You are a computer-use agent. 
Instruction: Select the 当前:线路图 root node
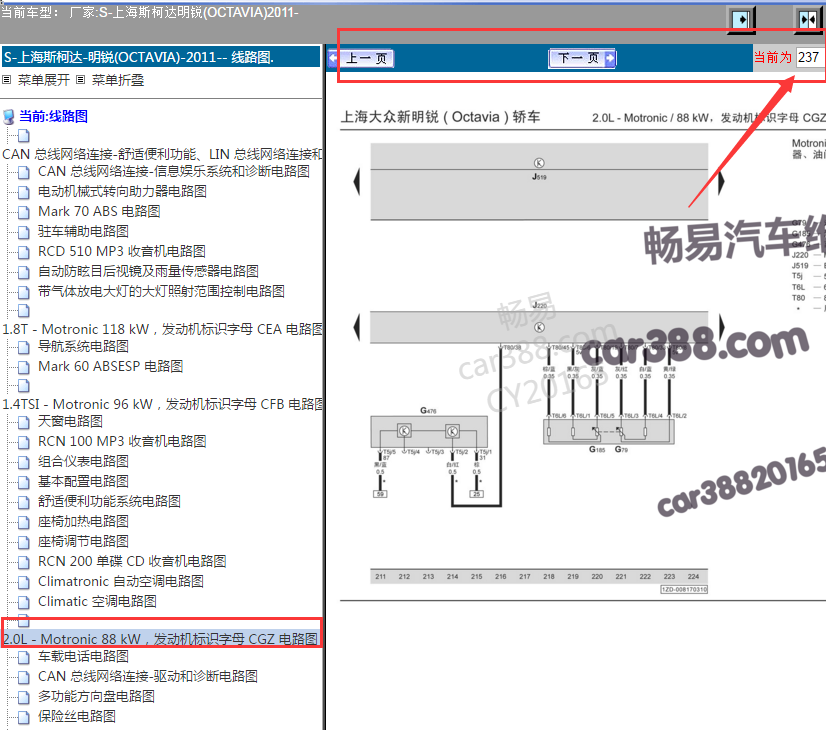coord(53,116)
